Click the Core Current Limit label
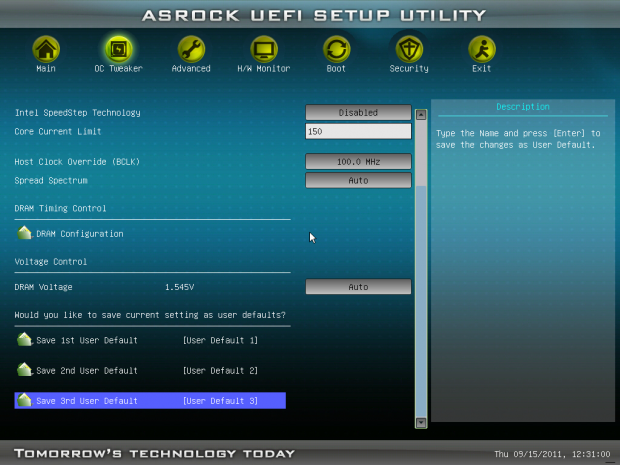This screenshot has width=620, height=465. (x=58, y=131)
